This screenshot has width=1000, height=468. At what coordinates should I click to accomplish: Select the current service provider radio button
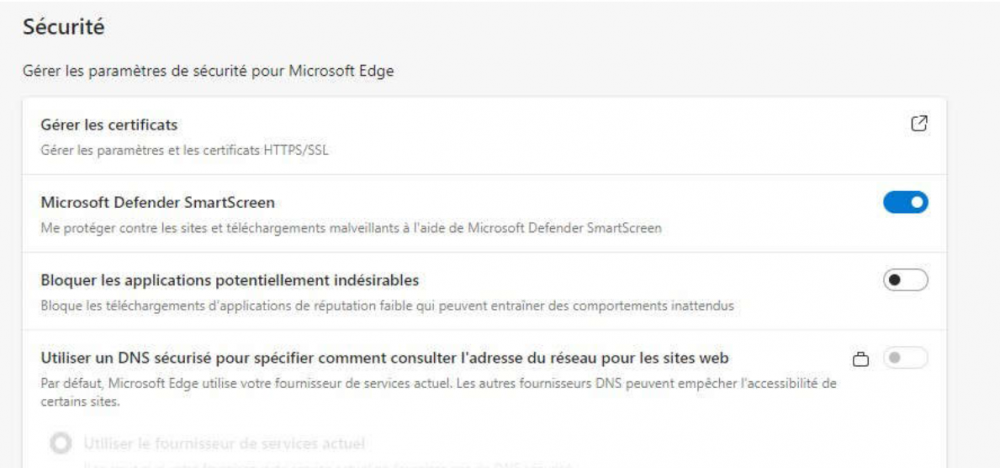[x=62, y=443]
